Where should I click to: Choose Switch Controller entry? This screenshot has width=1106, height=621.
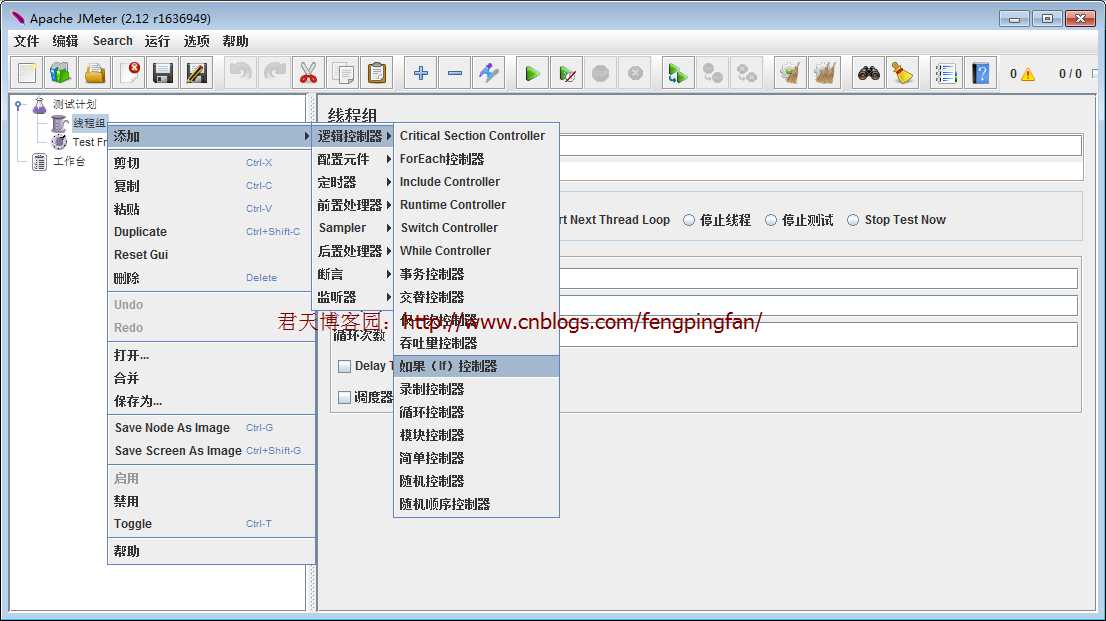point(476,228)
